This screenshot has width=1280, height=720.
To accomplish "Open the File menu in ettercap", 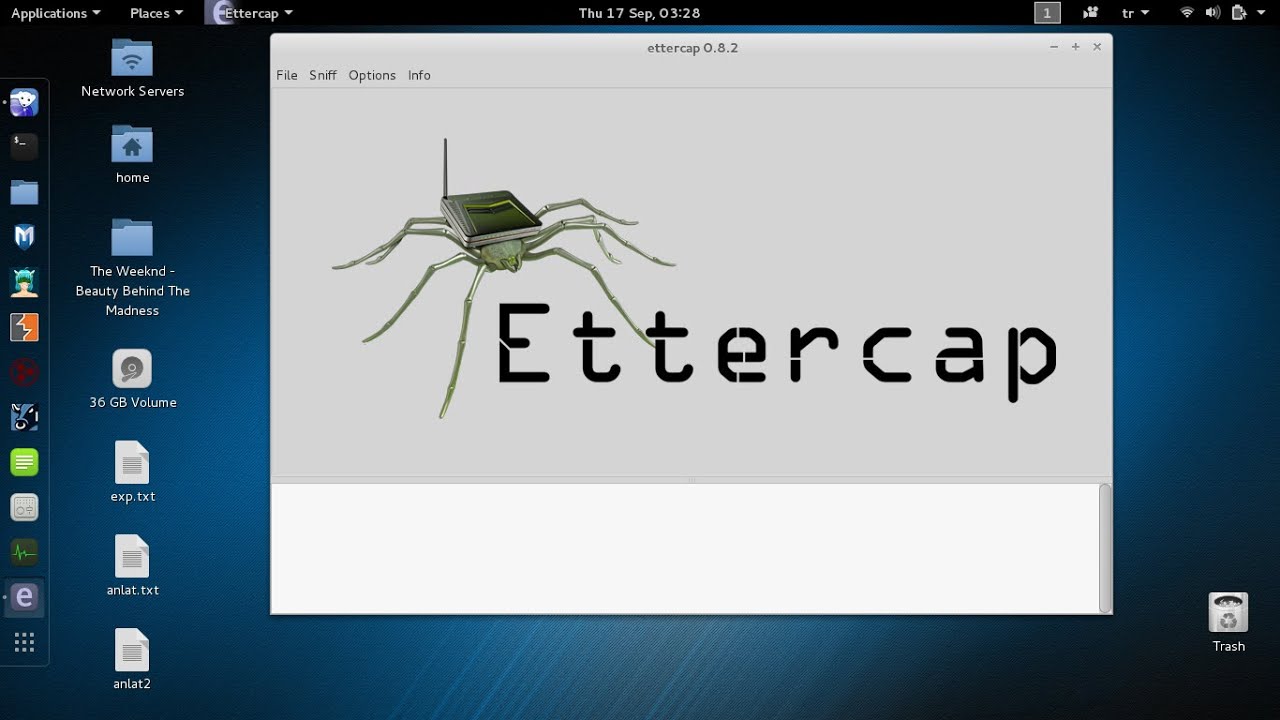I will click(287, 75).
